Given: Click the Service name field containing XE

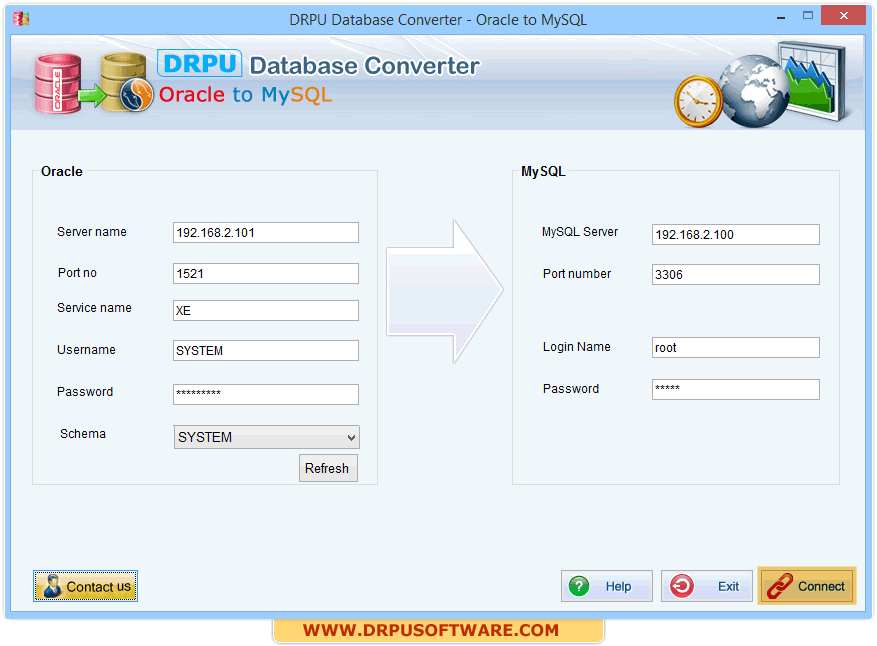Looking at the screenshot, I should click(266, 310).
